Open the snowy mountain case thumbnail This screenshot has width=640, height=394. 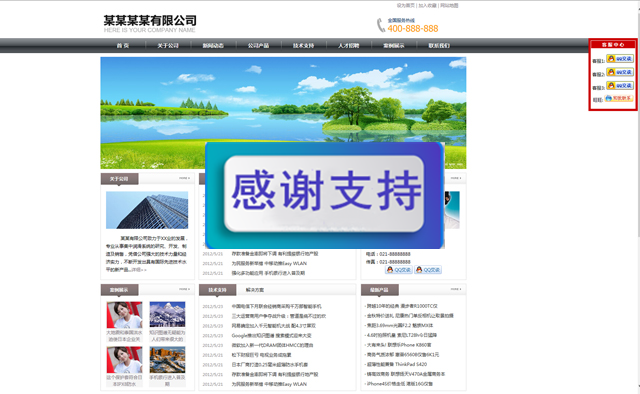click(167, 314)
